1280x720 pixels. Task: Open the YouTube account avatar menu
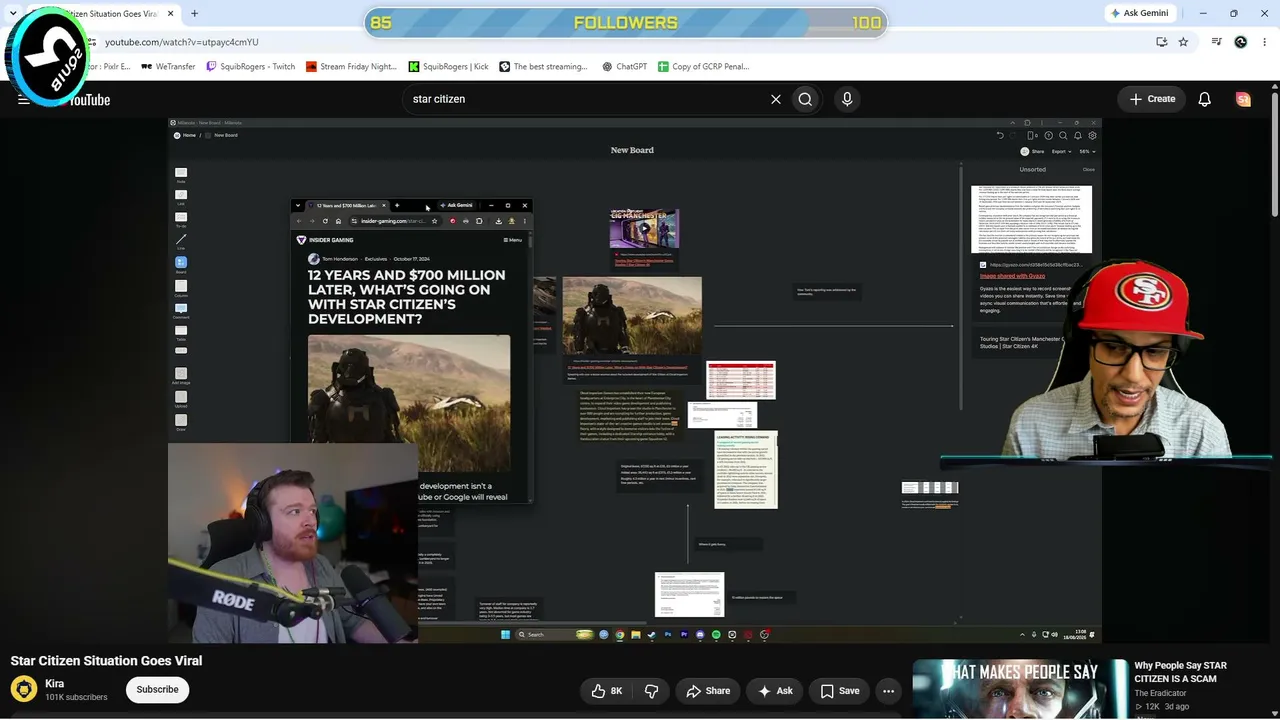[1243, 99]
